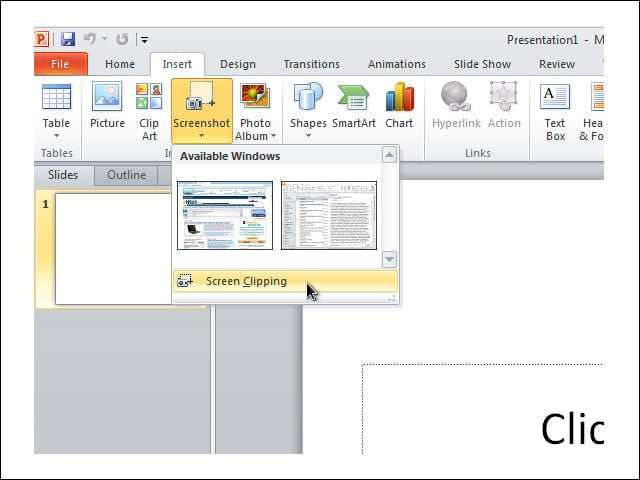Click the Available Windows scroll down arrow

coord(389,259)
